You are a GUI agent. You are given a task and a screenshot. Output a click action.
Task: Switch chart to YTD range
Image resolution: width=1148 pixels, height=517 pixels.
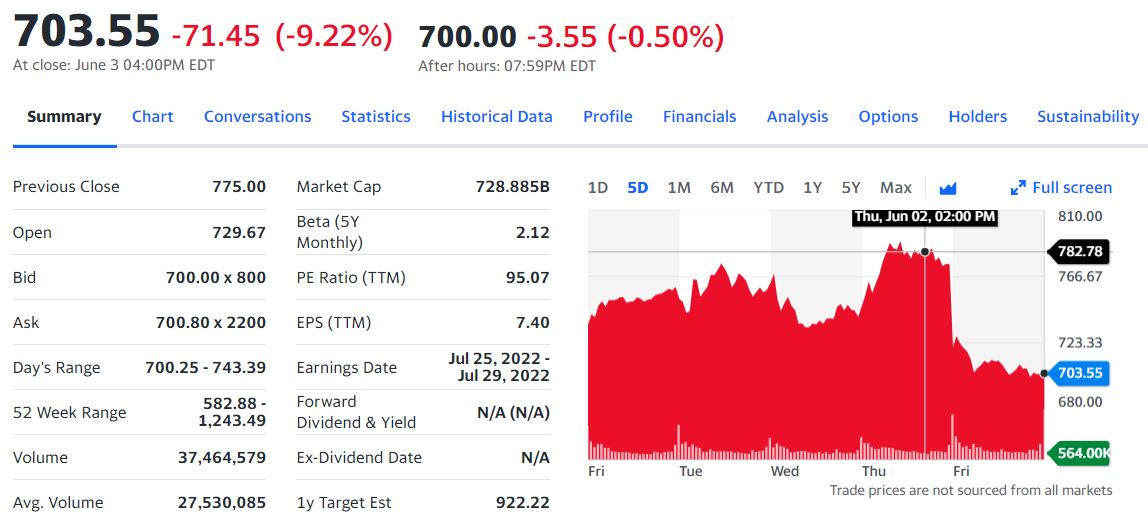point(768,188)
